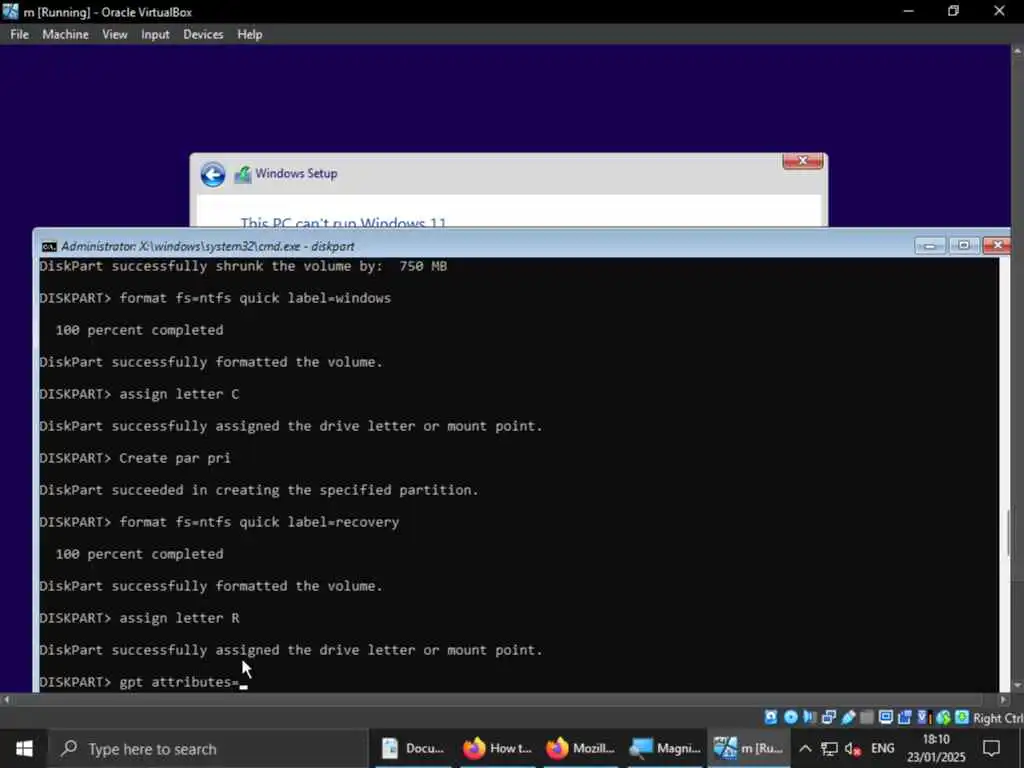Click the Windows Setup title icon
Screen dimensions: 1024x768
click(242, 174)
